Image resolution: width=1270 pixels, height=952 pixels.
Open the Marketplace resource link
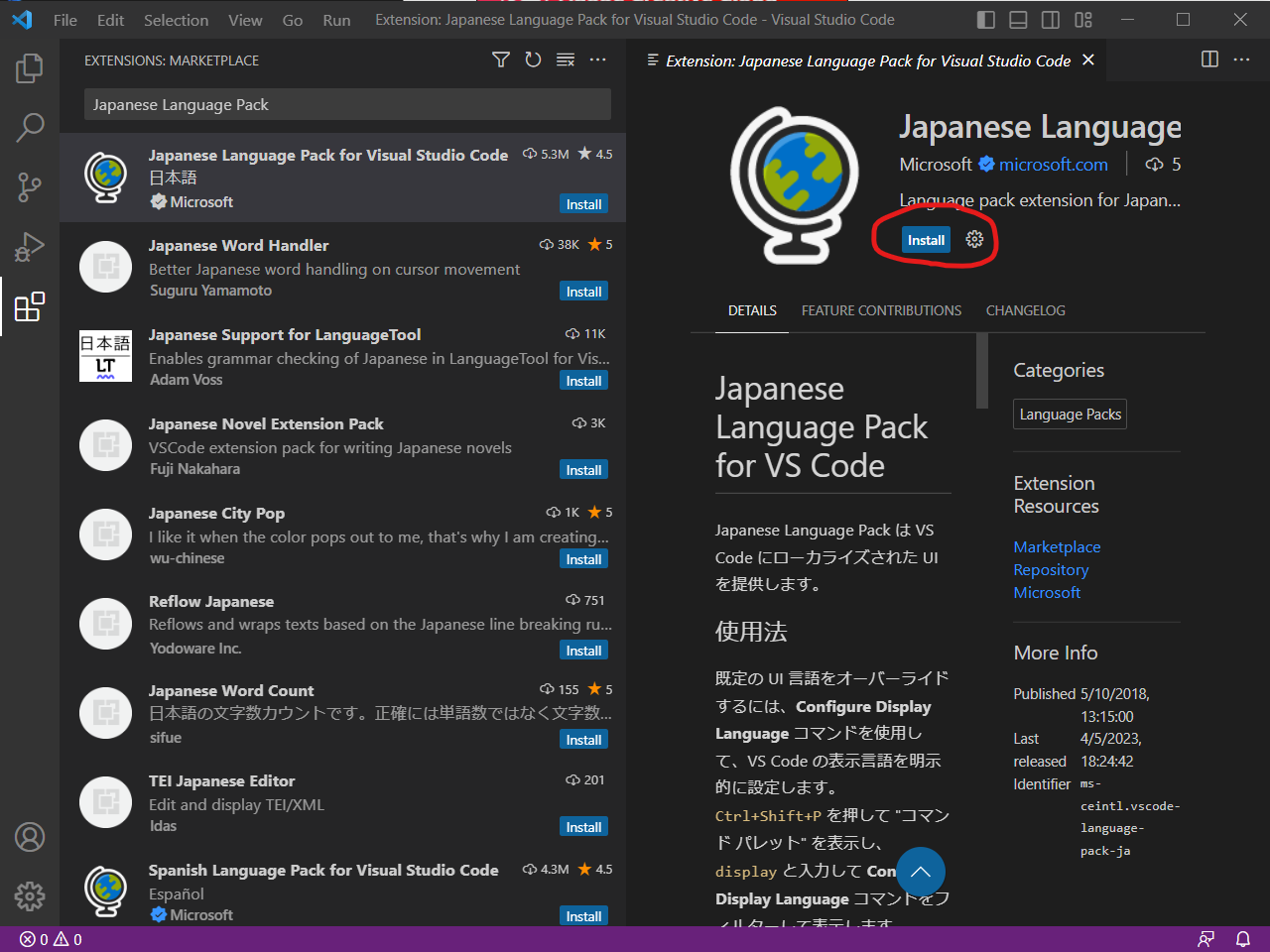(x=1057, y=546)
